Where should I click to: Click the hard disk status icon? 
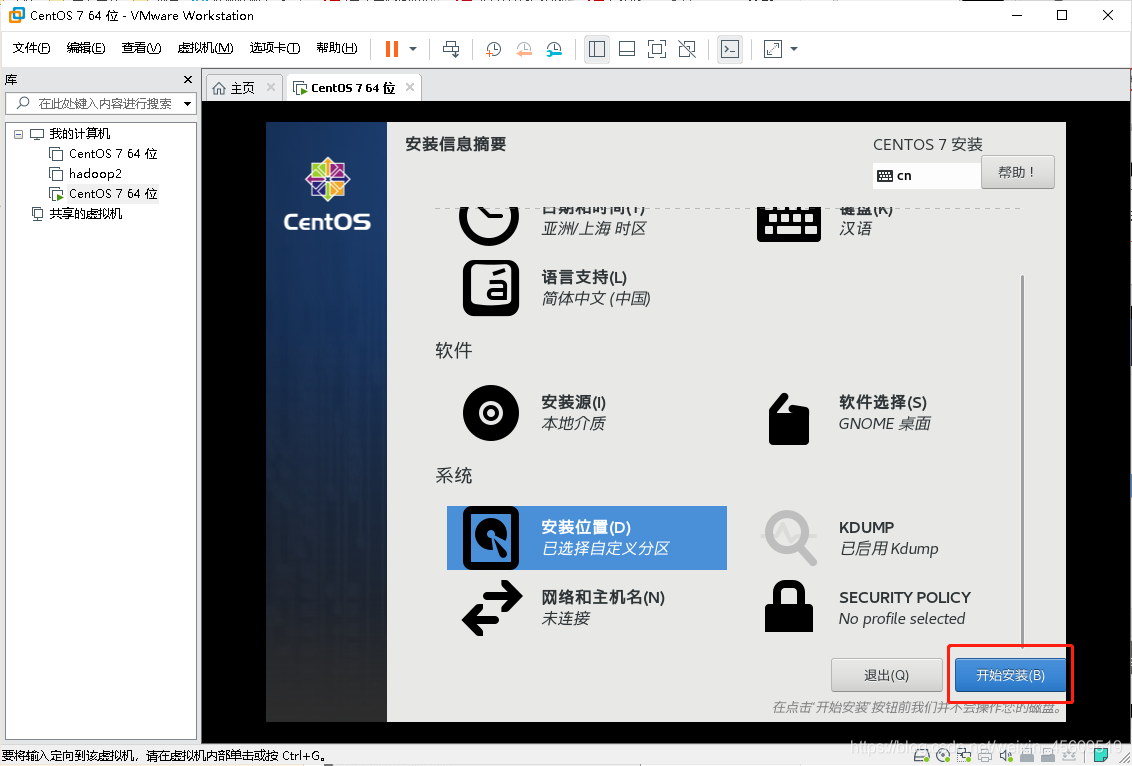pos(921,756)
